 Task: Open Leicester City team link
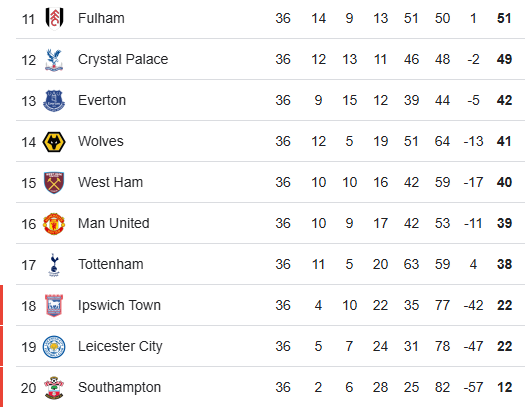click(120, 346)
